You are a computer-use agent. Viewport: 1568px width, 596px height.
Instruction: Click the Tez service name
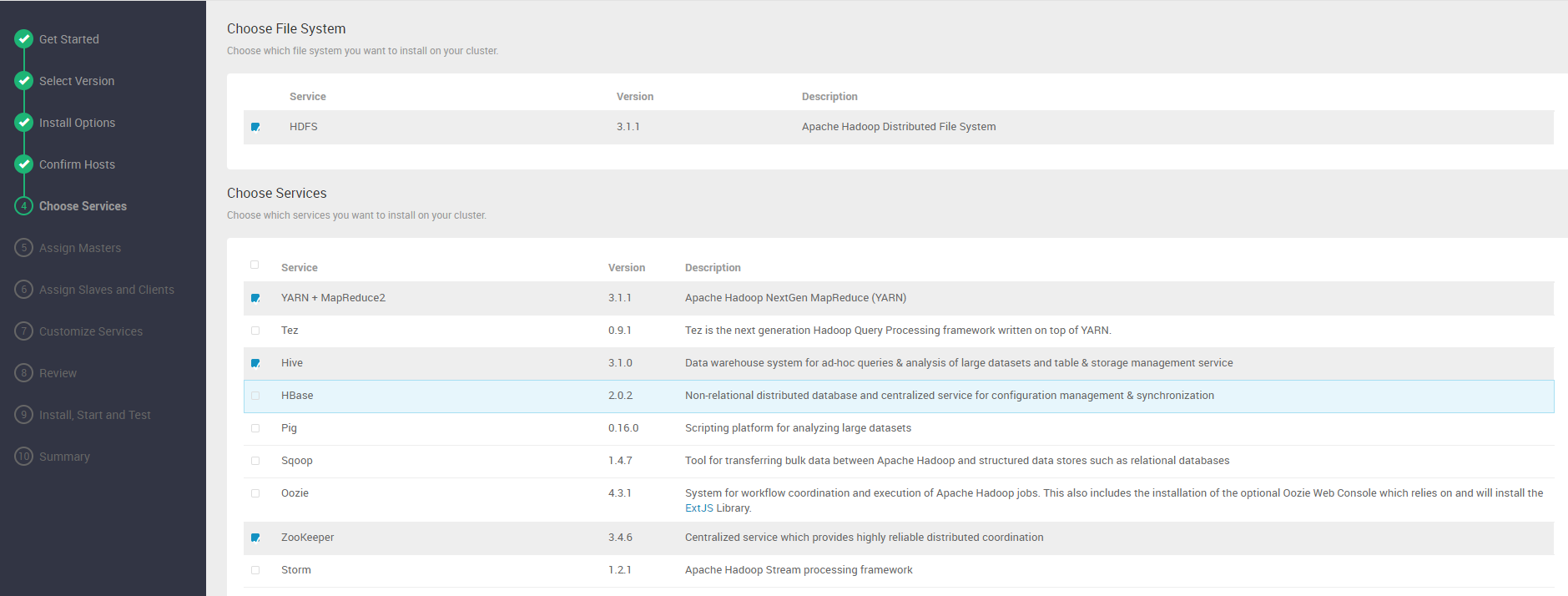290,331
